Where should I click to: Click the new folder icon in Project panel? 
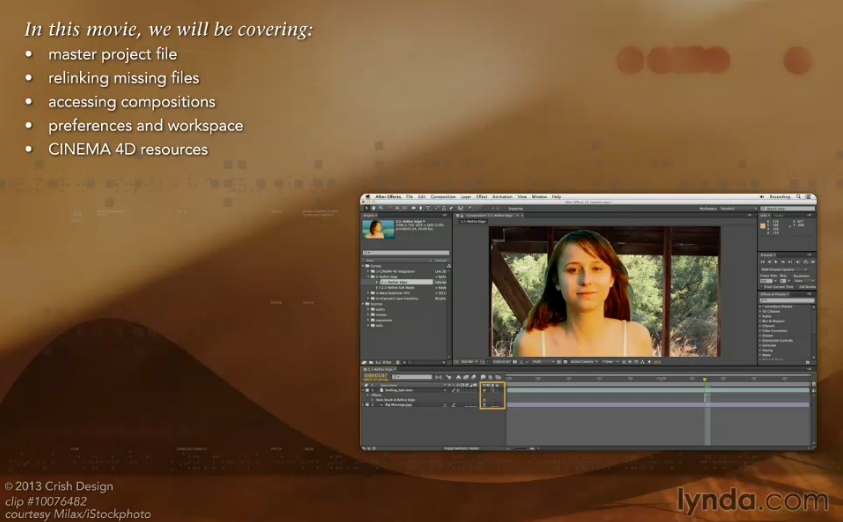(370, 362)
